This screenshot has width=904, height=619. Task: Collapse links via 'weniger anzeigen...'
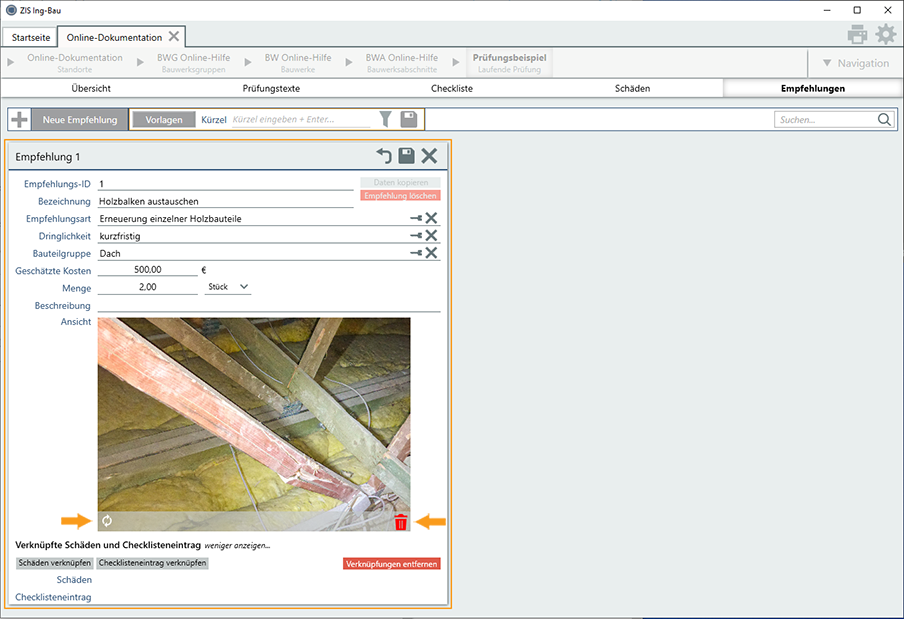coord(238,546)
